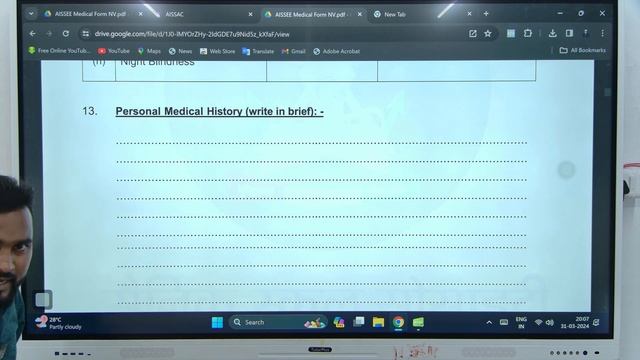Open Google Chrome taskbar icon
Image resolution: width=640 pixels, height=360 pixels.
pos(398,322)
